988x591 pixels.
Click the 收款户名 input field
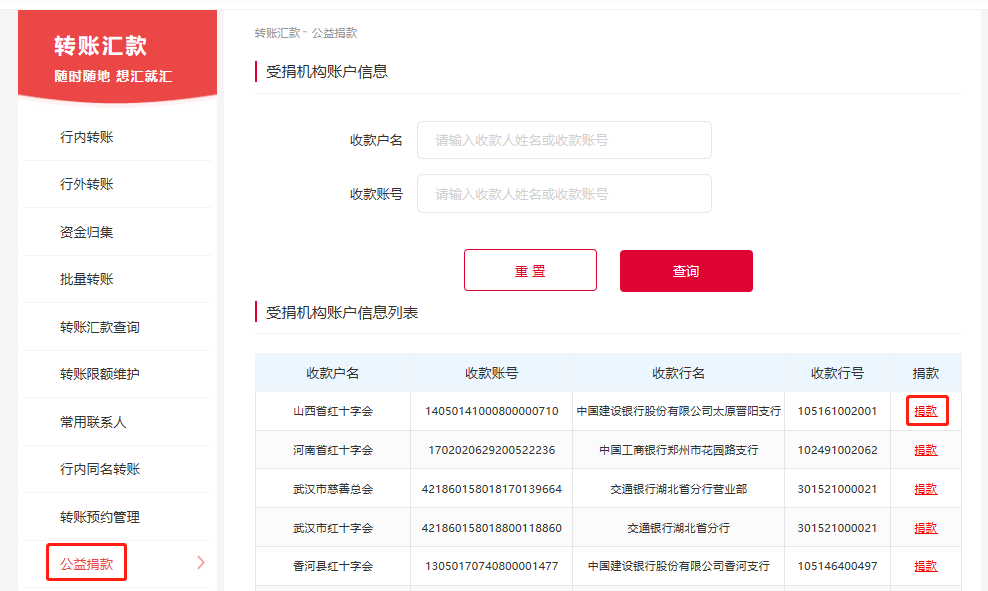(x=564, y=140)
